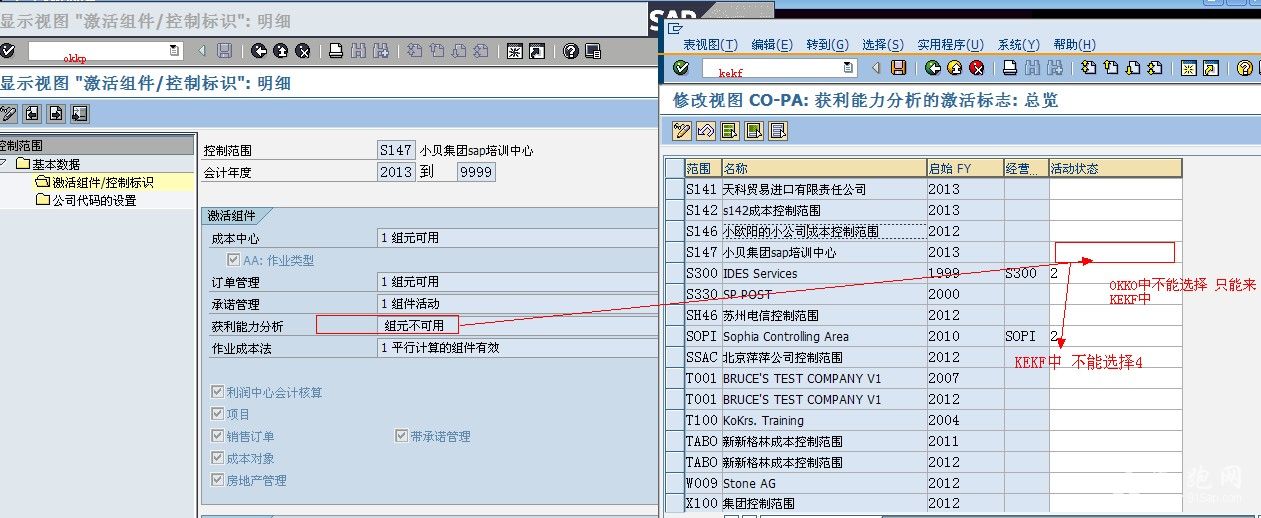Click the left window's Cancel icon
Image resolution: width=1261 pixels, height=518 pixels.
tap(303, 51)
